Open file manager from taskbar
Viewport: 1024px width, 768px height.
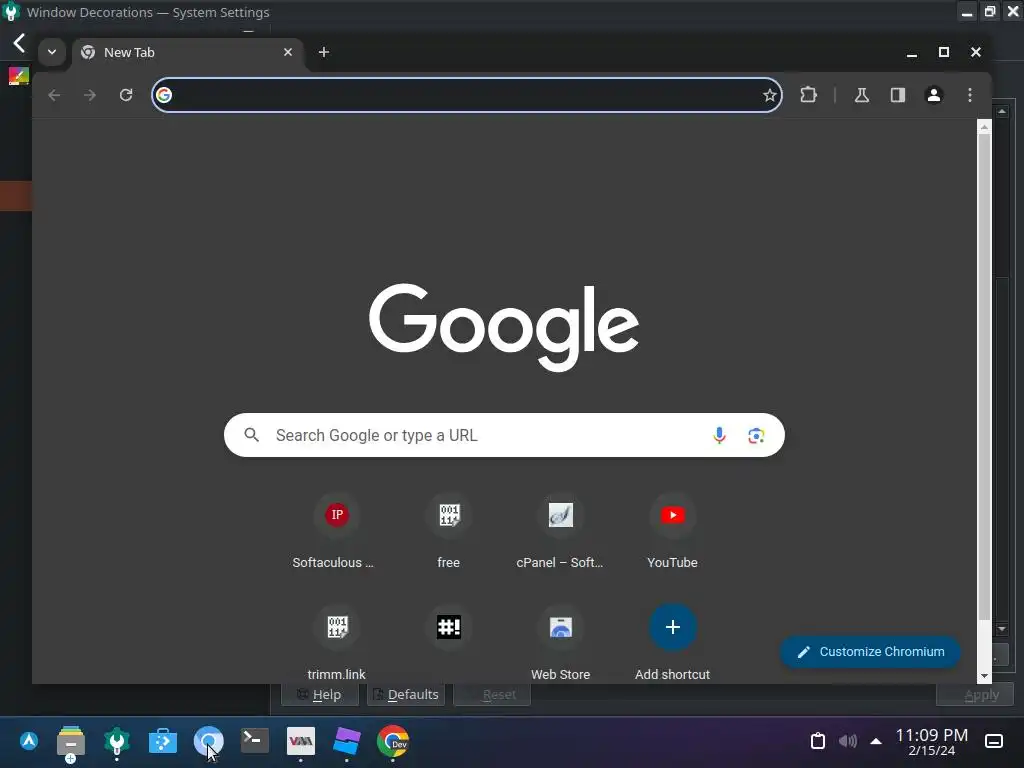click(x=71, y=743)
